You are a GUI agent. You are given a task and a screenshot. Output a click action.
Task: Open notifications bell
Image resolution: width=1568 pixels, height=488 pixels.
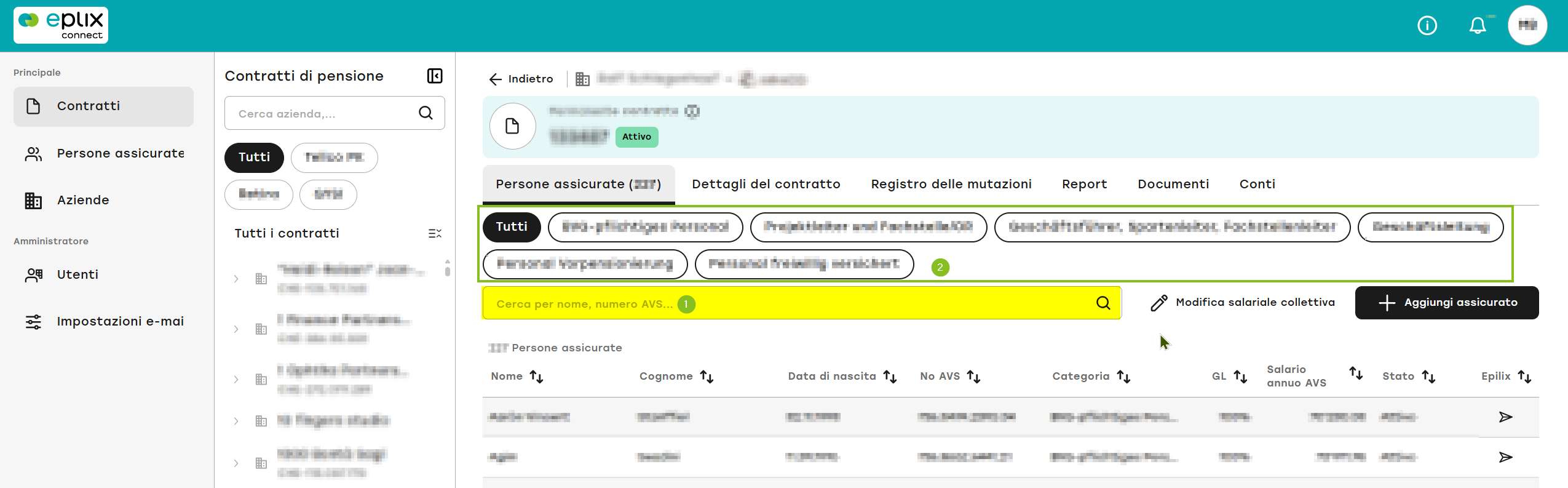click(x=1478, y=26)
